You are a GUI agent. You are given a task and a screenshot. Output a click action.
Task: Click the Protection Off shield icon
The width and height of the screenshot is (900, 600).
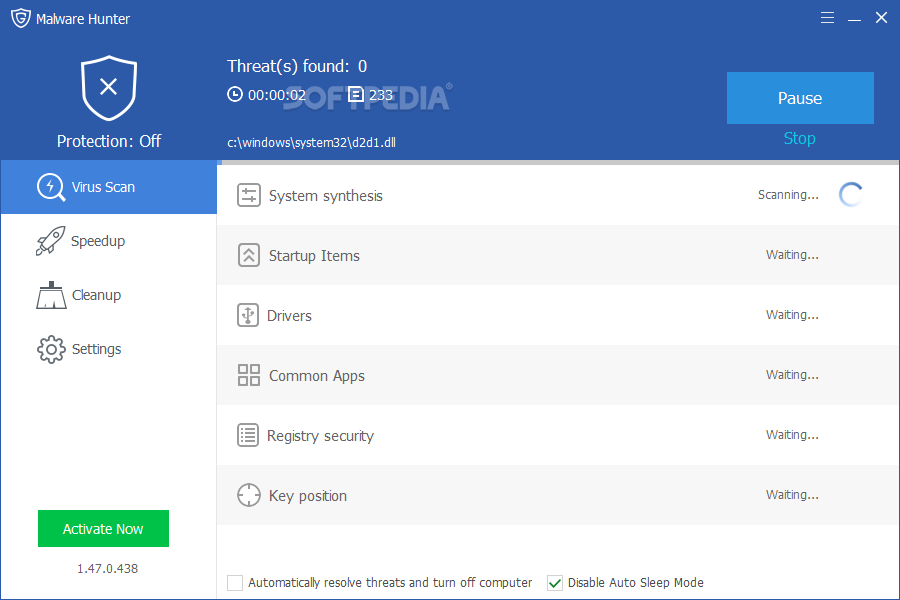(x=108, y=88)
